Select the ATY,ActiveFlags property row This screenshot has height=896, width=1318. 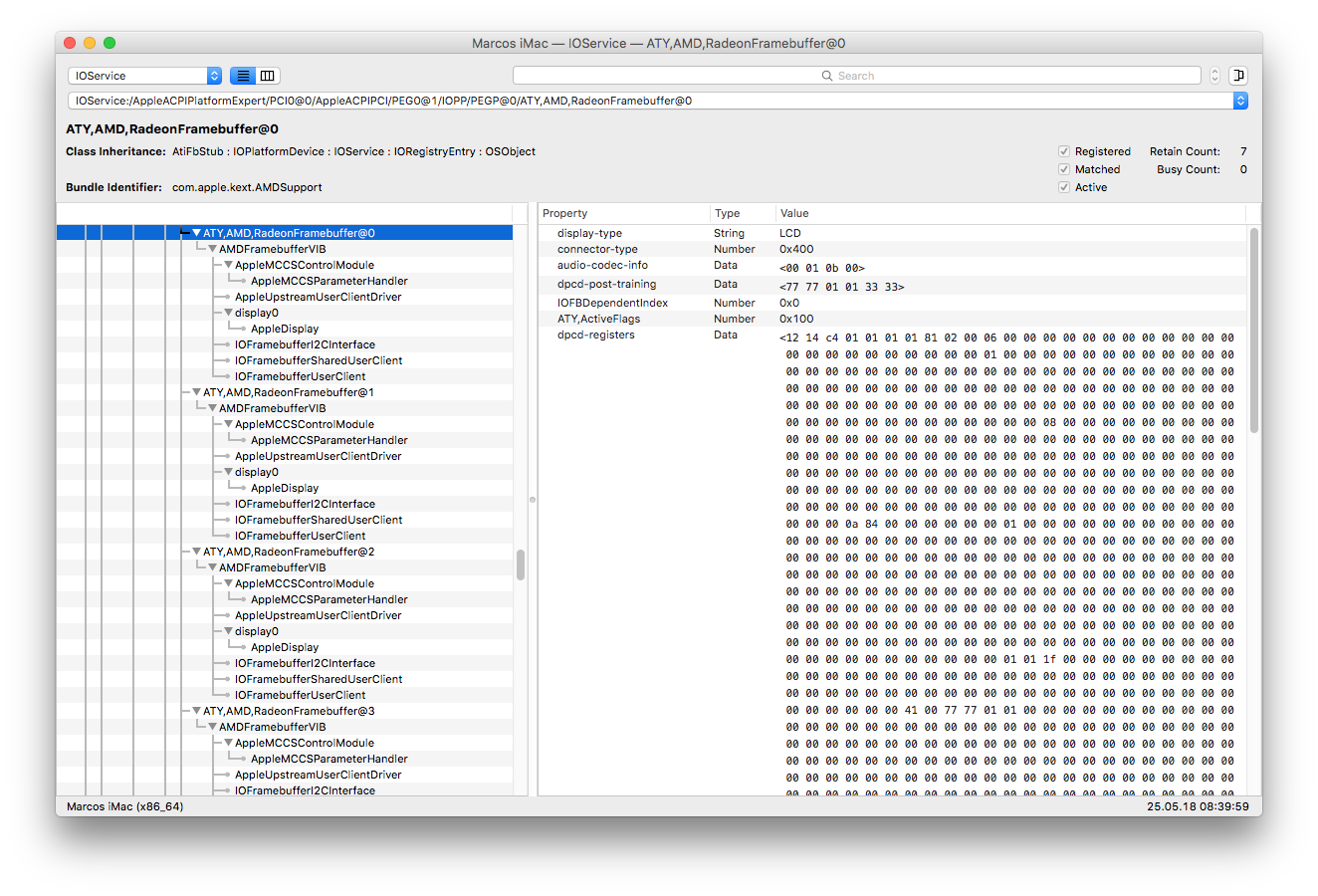click(x=892, y=319)
